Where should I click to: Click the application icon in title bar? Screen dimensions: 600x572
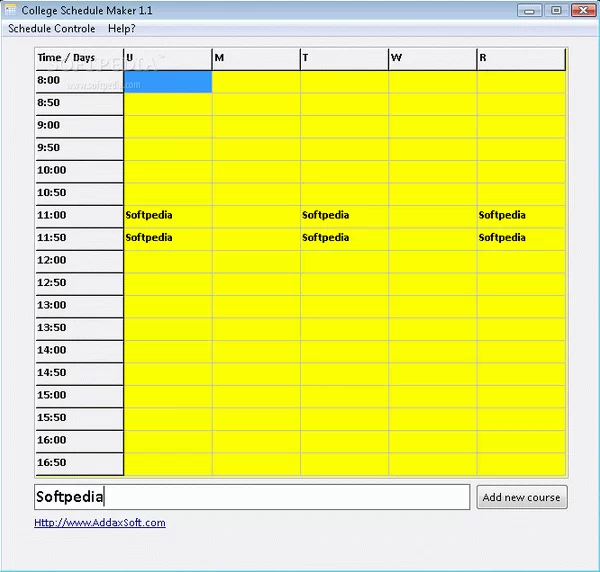pyautogui.click(x=11, y=10)
